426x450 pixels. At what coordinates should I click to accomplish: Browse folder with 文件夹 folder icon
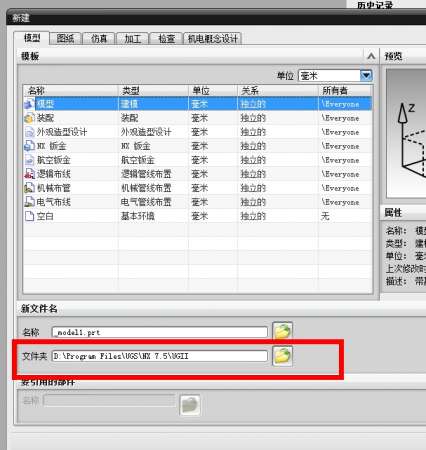282,356
